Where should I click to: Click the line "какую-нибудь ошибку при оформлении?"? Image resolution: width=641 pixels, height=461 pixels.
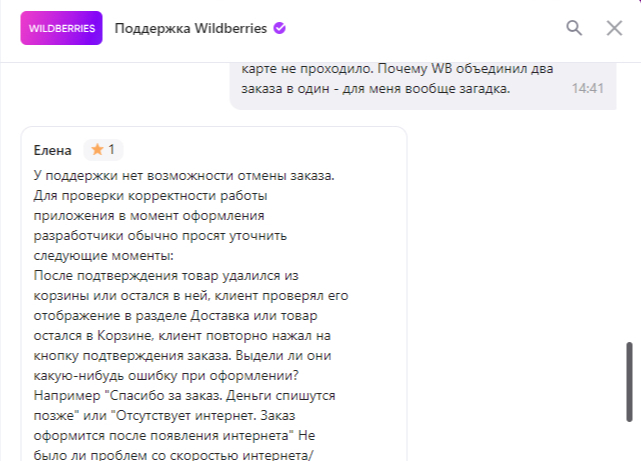click(x=166, y=376)
